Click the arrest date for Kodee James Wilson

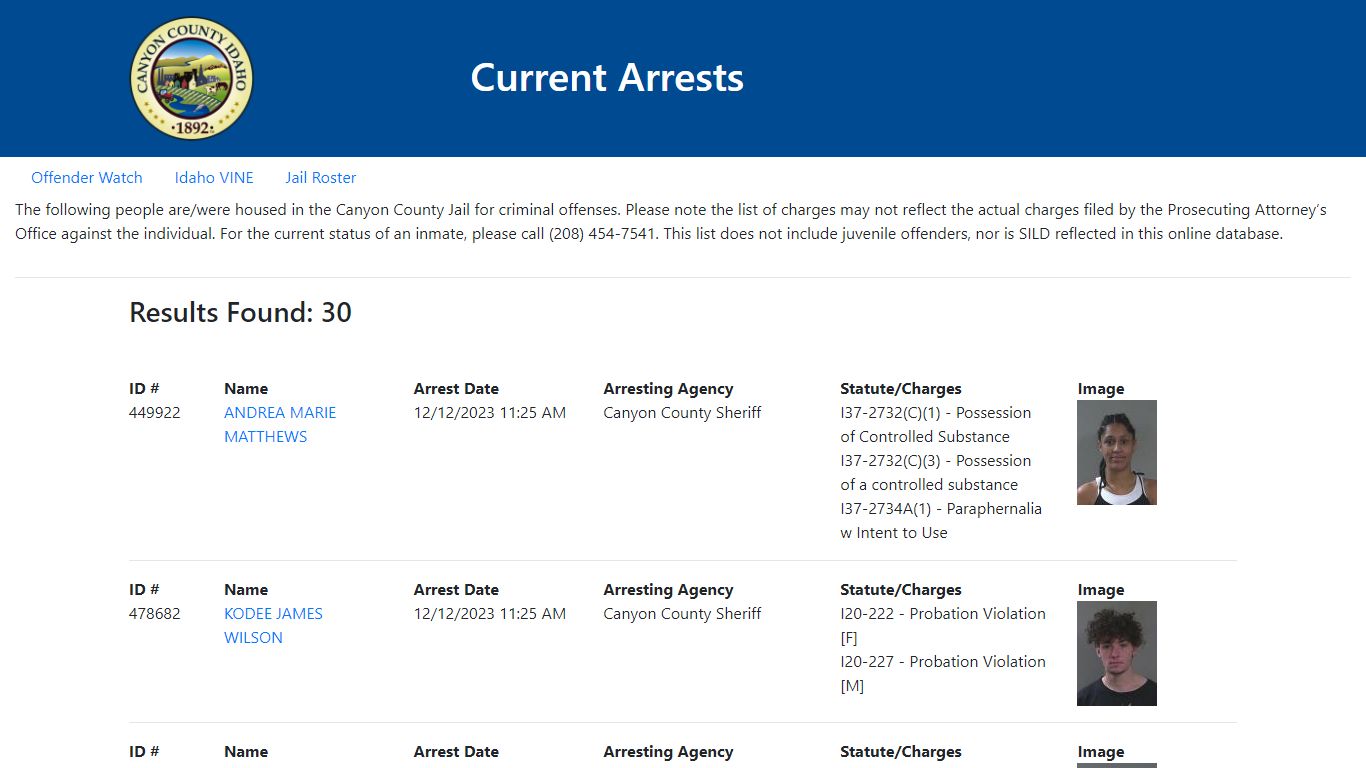pyautogui.click(x=490, y=614)
